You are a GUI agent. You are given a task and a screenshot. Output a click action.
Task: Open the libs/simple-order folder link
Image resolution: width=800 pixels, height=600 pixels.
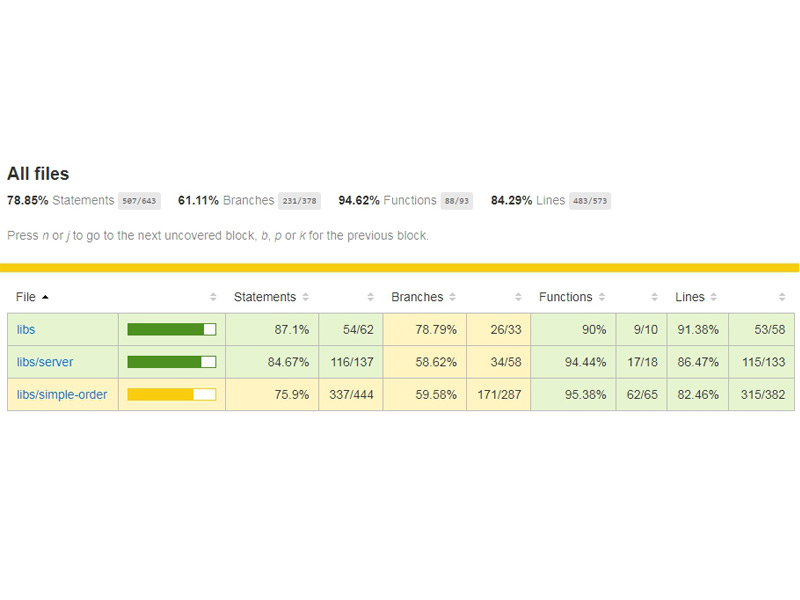(62, 394)
